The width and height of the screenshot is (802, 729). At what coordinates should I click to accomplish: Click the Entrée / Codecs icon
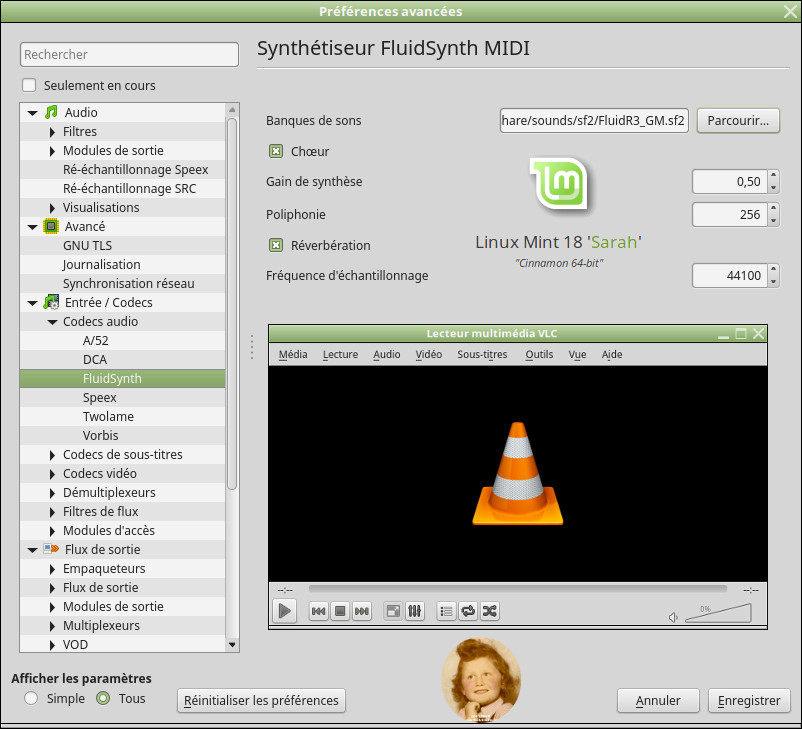[51, 302]
